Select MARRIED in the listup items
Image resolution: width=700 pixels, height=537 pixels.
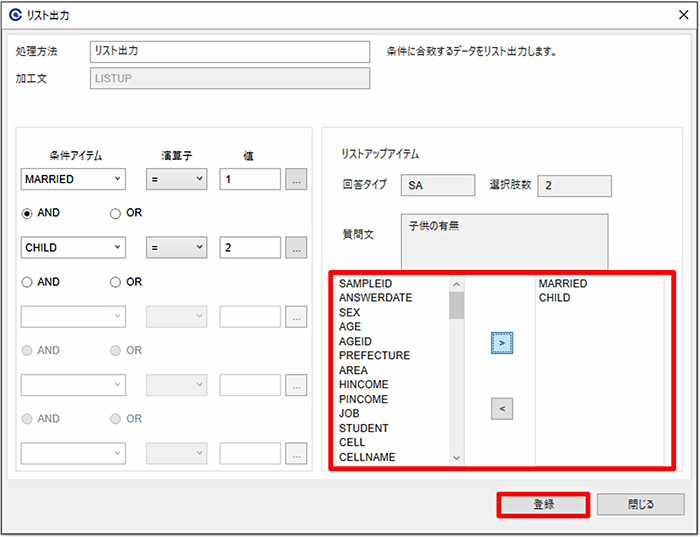(x=563, y=283)
